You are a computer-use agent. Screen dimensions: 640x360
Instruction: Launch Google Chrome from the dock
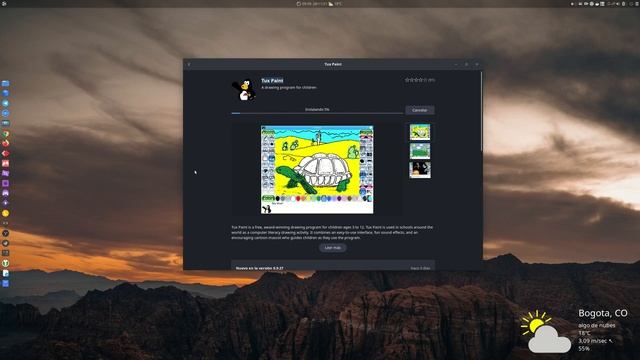click(5, 133)
